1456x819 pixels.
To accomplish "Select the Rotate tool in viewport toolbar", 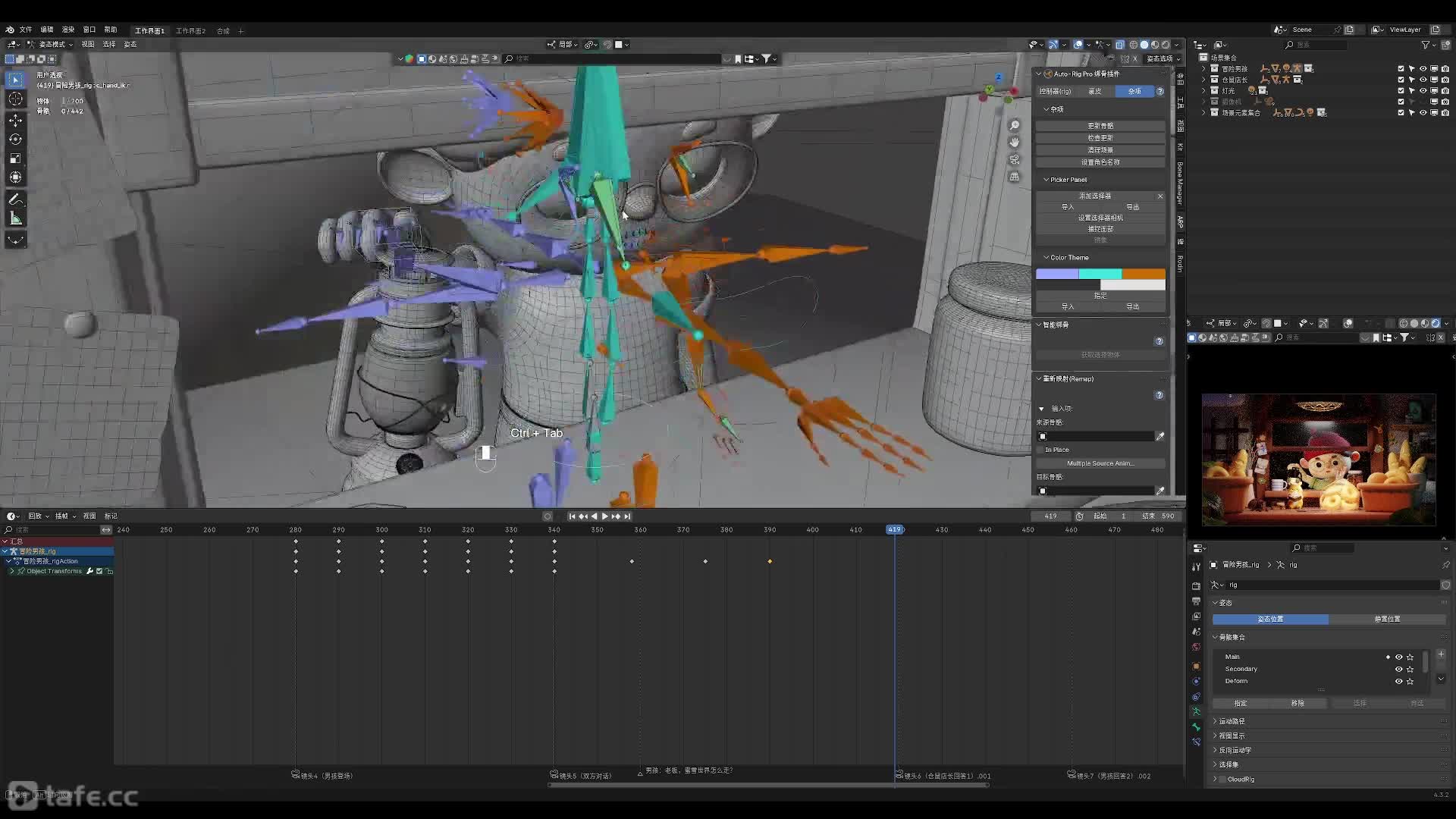I will pyautogui.click(x=15, y=140).
